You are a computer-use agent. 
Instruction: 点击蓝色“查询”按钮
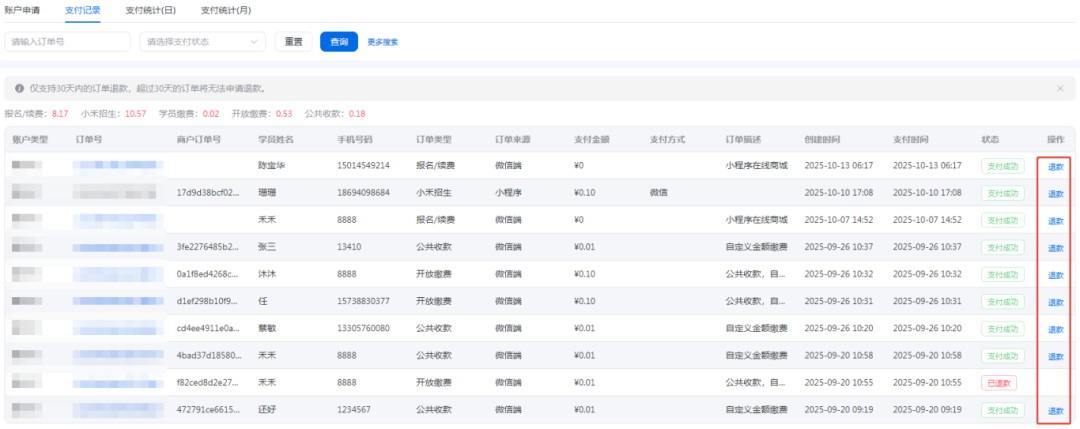(339, 42)
